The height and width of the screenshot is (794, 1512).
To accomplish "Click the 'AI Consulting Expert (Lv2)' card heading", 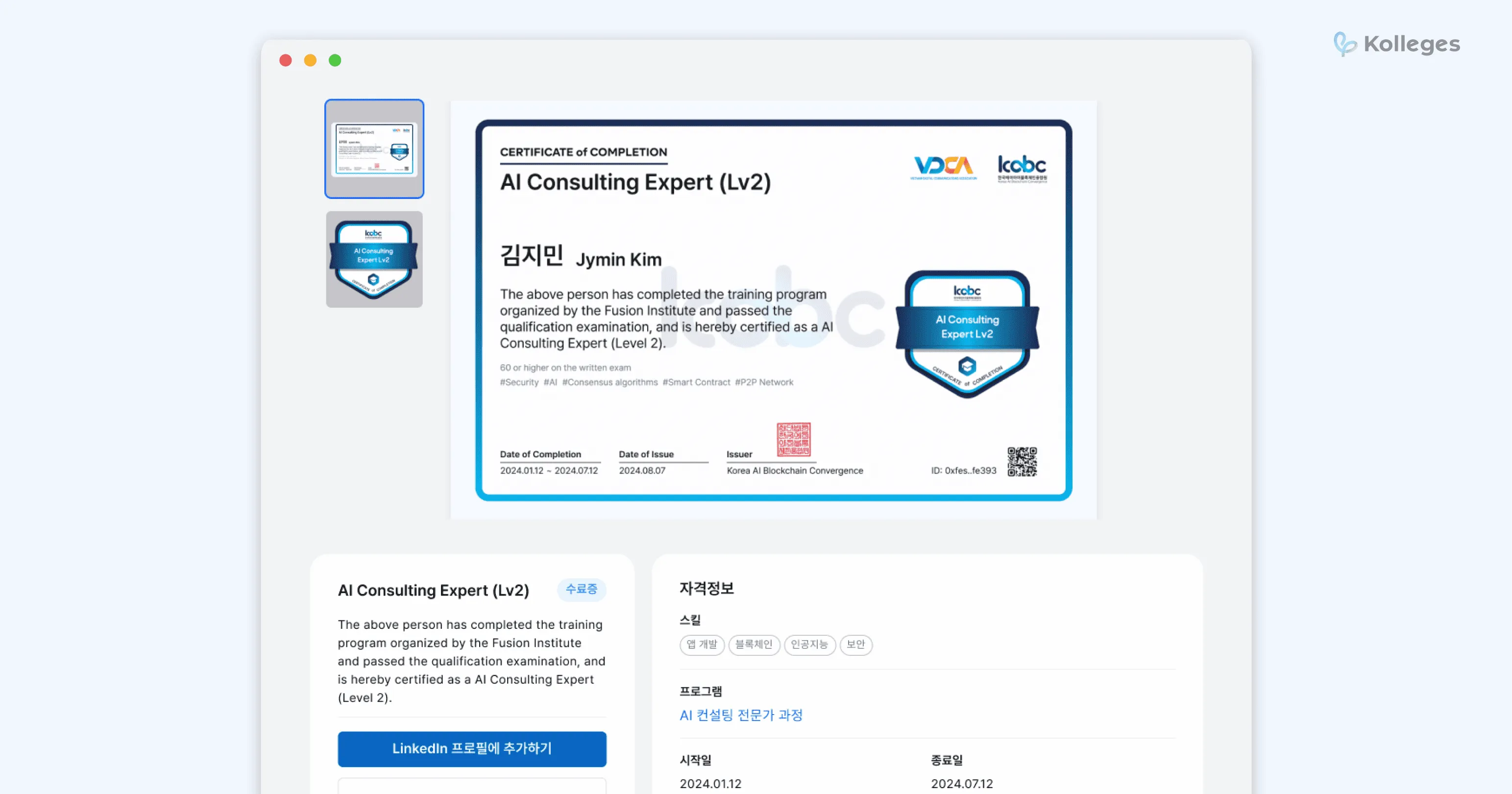I will [x=433, y=590].
